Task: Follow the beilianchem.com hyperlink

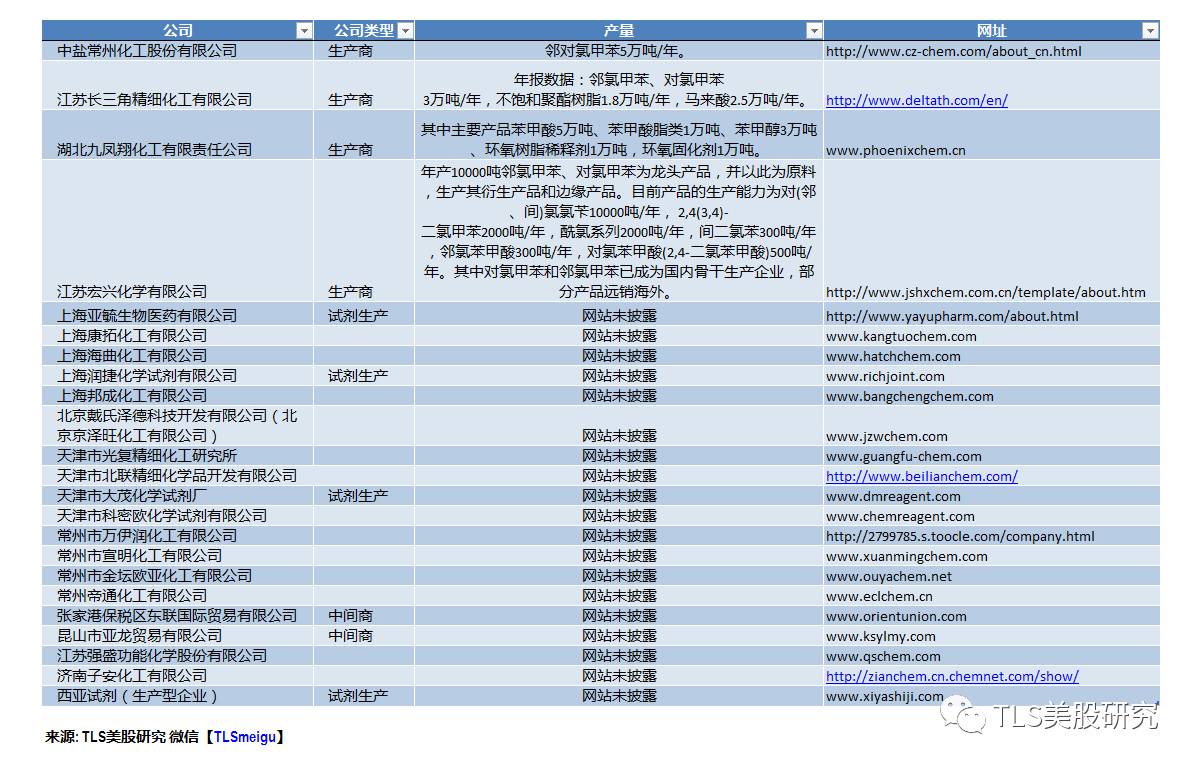Action: point(921,476)
